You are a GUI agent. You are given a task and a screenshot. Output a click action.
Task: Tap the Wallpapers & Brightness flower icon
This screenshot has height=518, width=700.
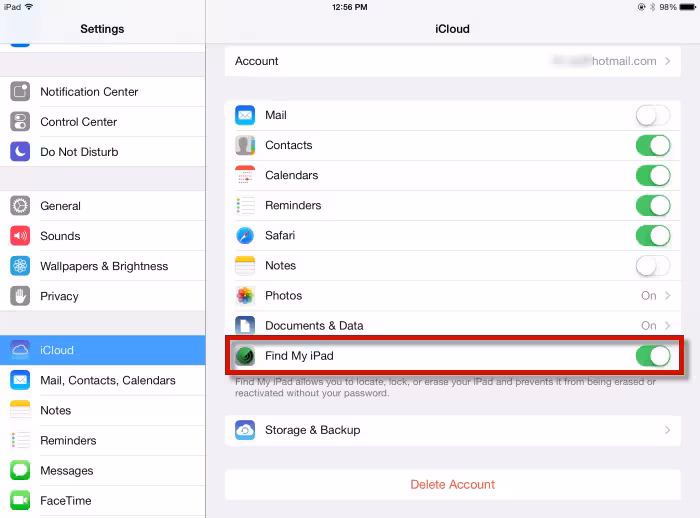20,266
